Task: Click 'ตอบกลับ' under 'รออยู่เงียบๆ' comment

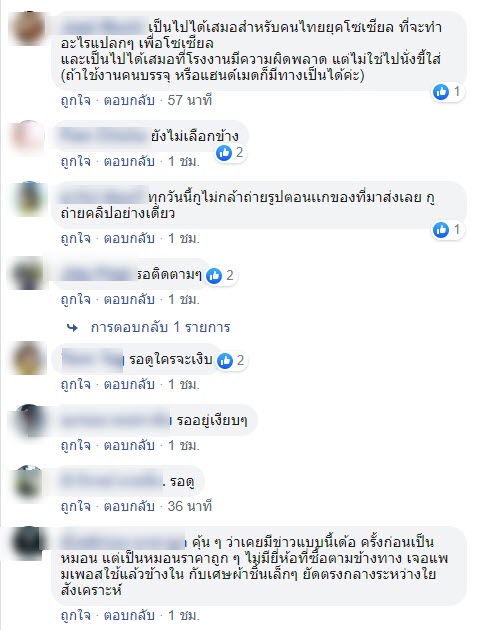Action: [x=129, y=446]
